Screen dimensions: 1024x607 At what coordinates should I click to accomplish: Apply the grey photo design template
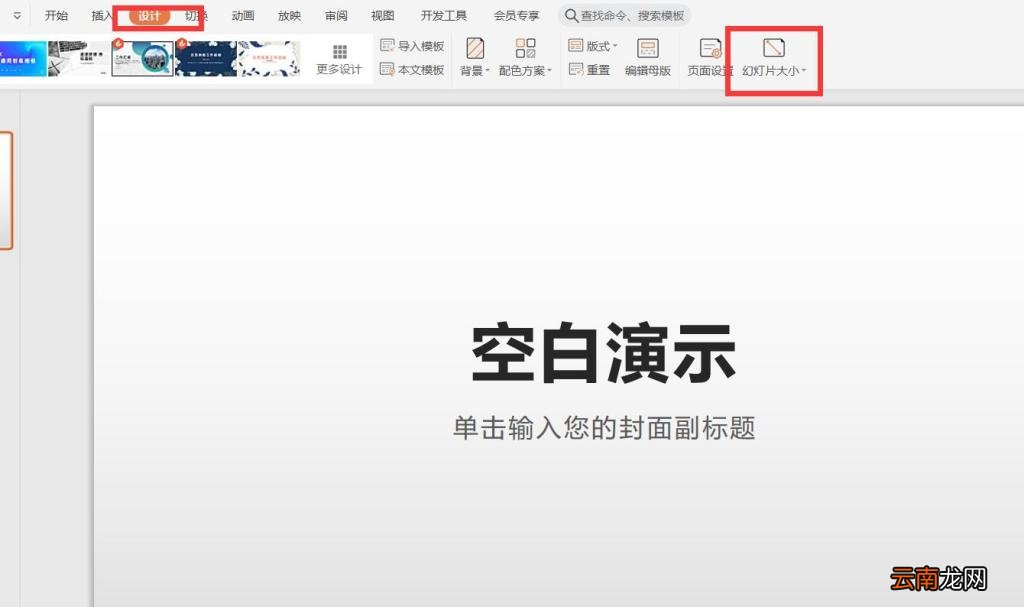tap(78, 59)
